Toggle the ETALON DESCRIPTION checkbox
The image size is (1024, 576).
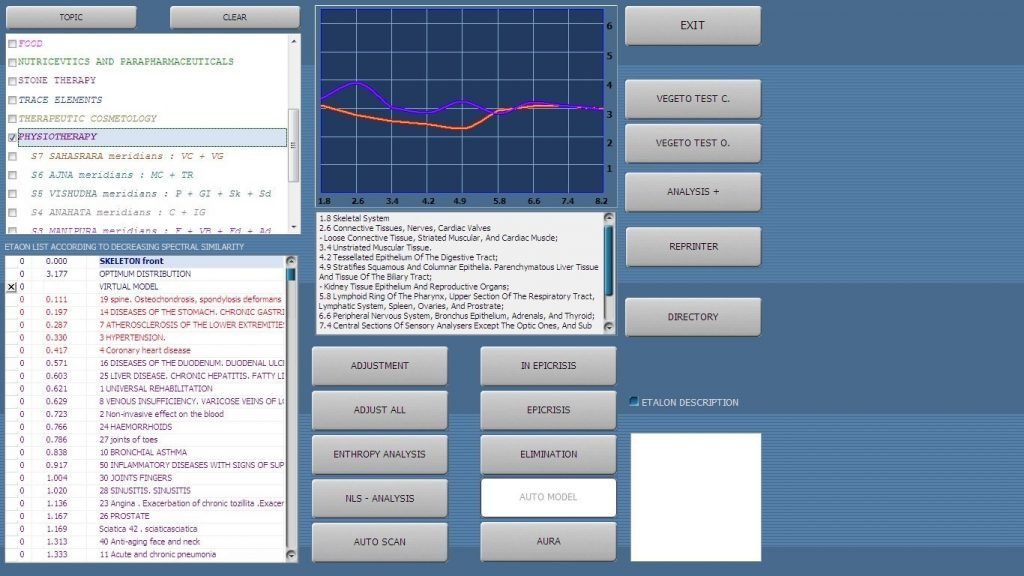coord(634,402)
